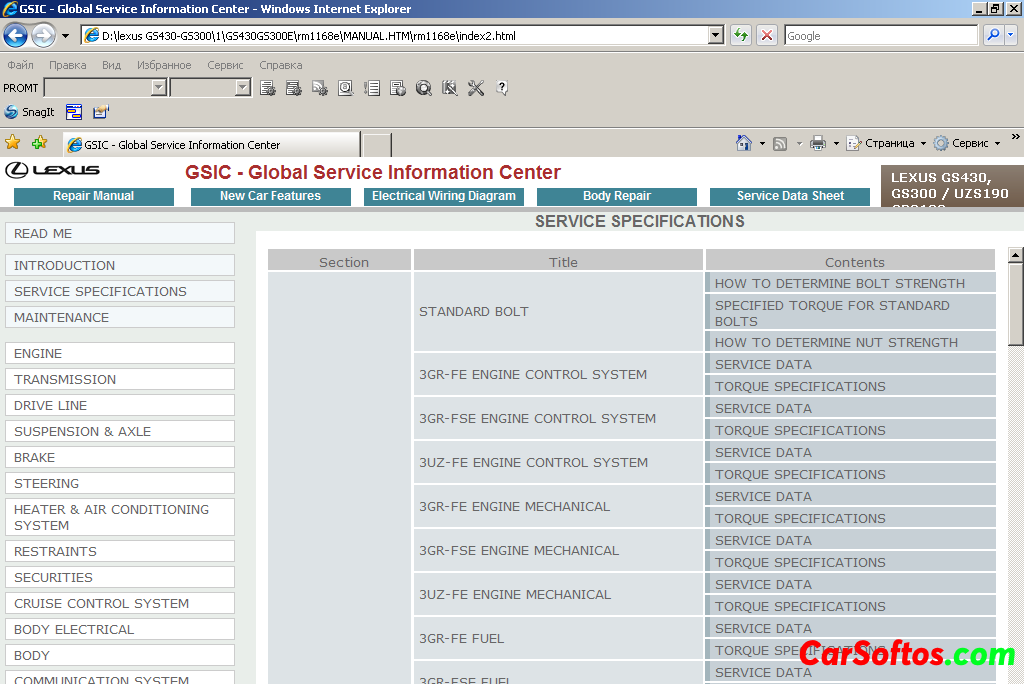The width and height of the screenshot is (1024, 684).
Task: Click the Add to Favorites star-plus icon
Action: pos(40,143)
